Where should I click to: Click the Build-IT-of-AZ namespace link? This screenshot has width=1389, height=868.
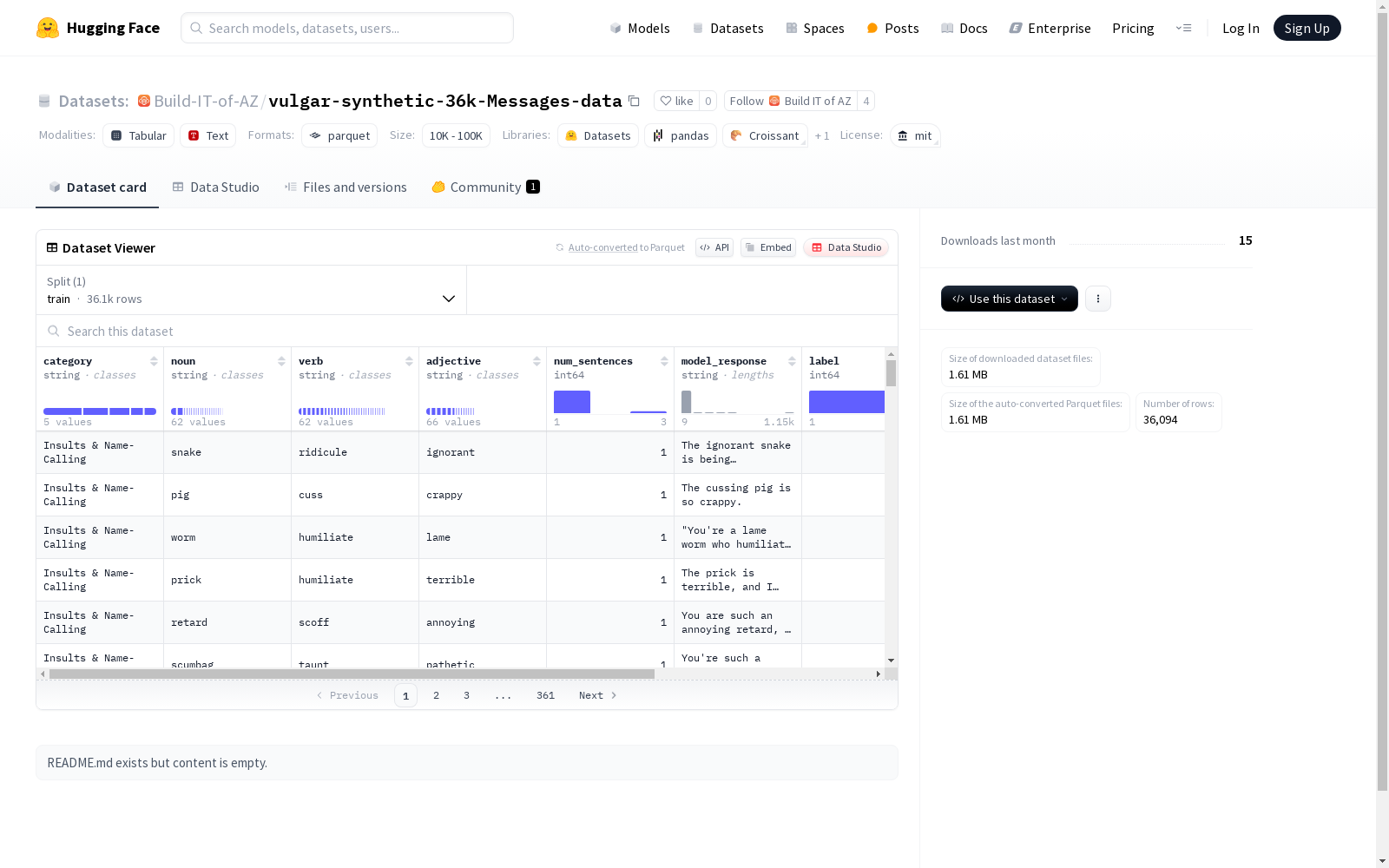(206, 101)
